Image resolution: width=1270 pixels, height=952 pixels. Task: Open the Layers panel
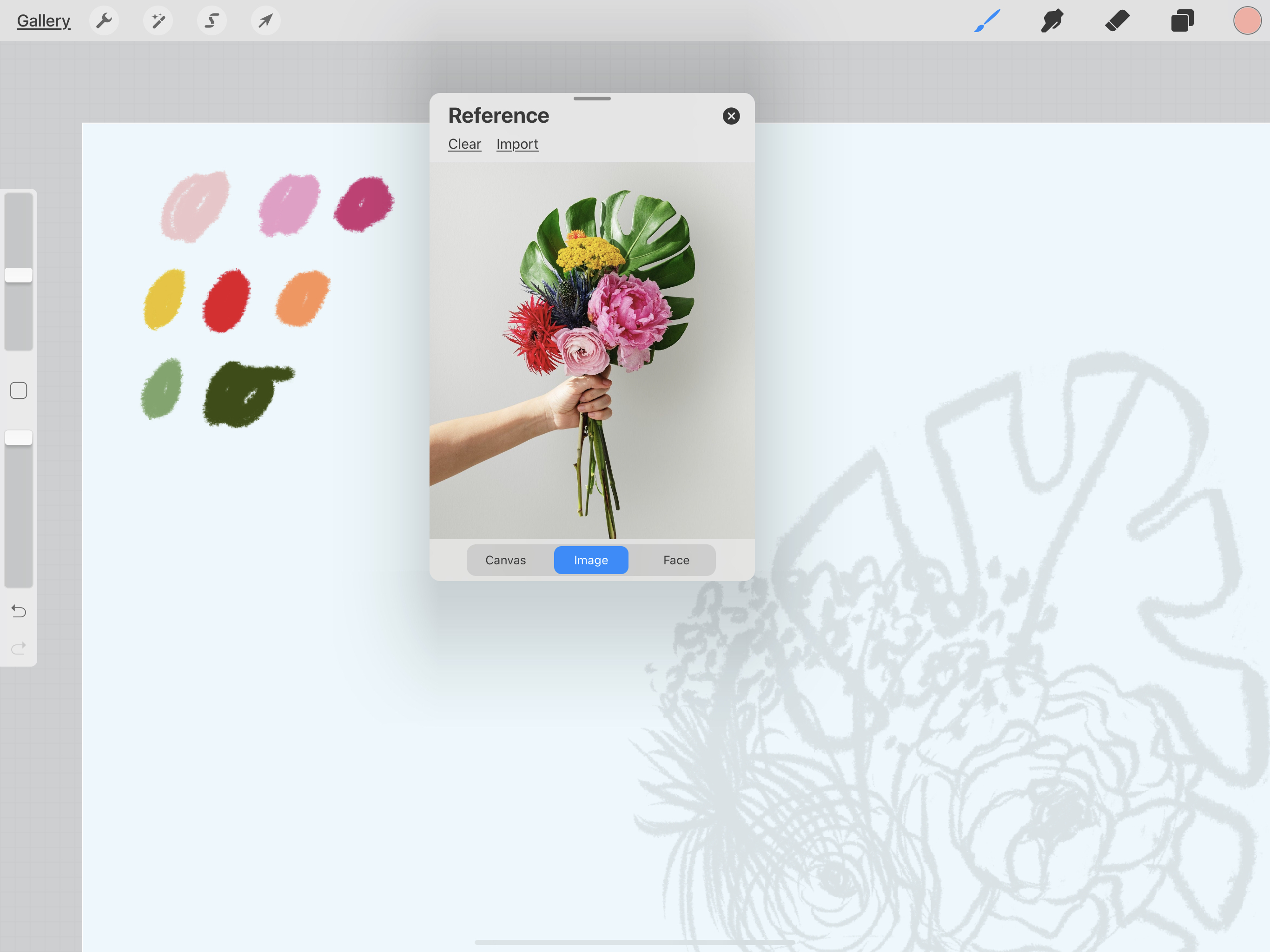1182,20
